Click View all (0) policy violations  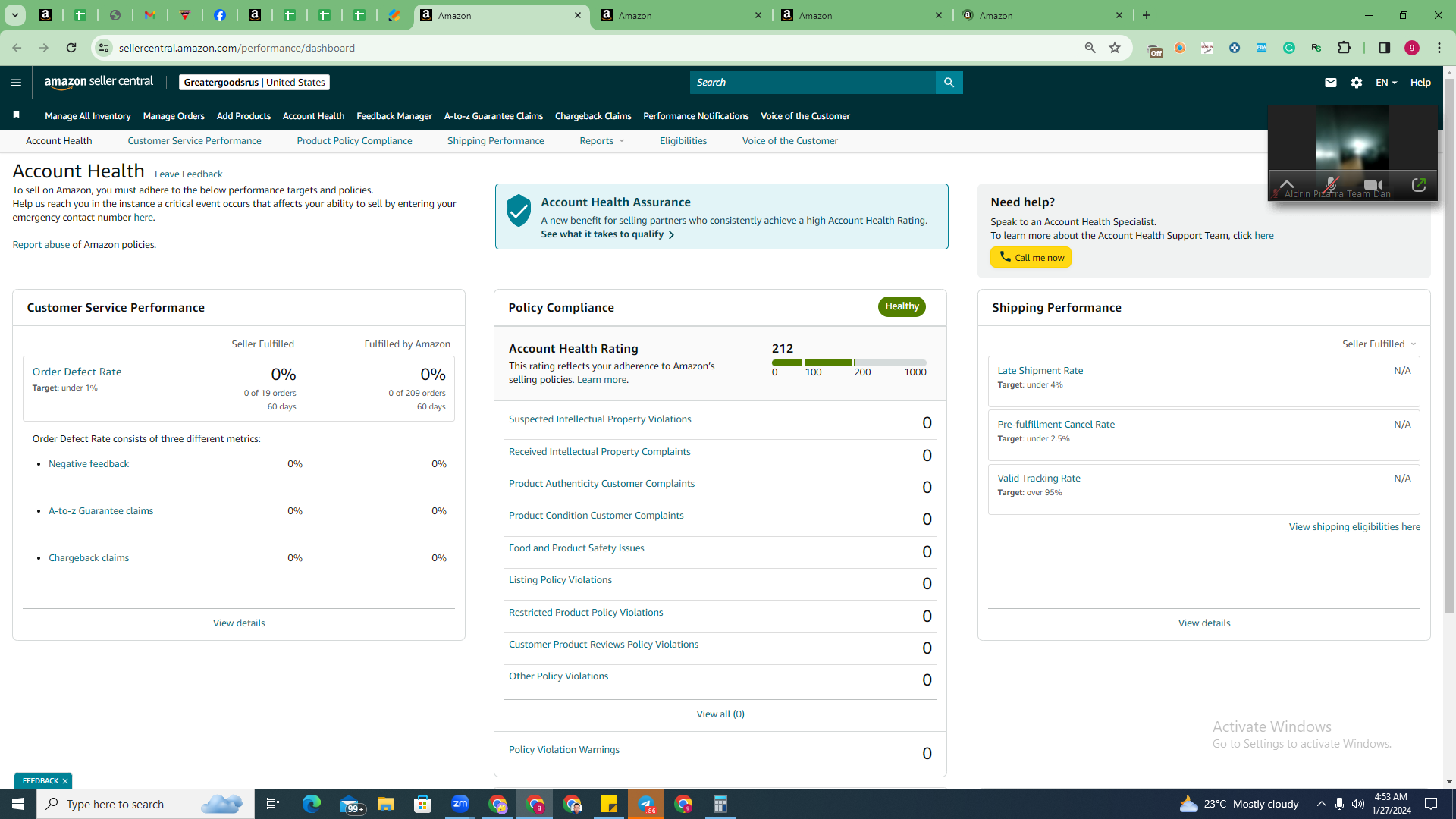click(720, 714)
